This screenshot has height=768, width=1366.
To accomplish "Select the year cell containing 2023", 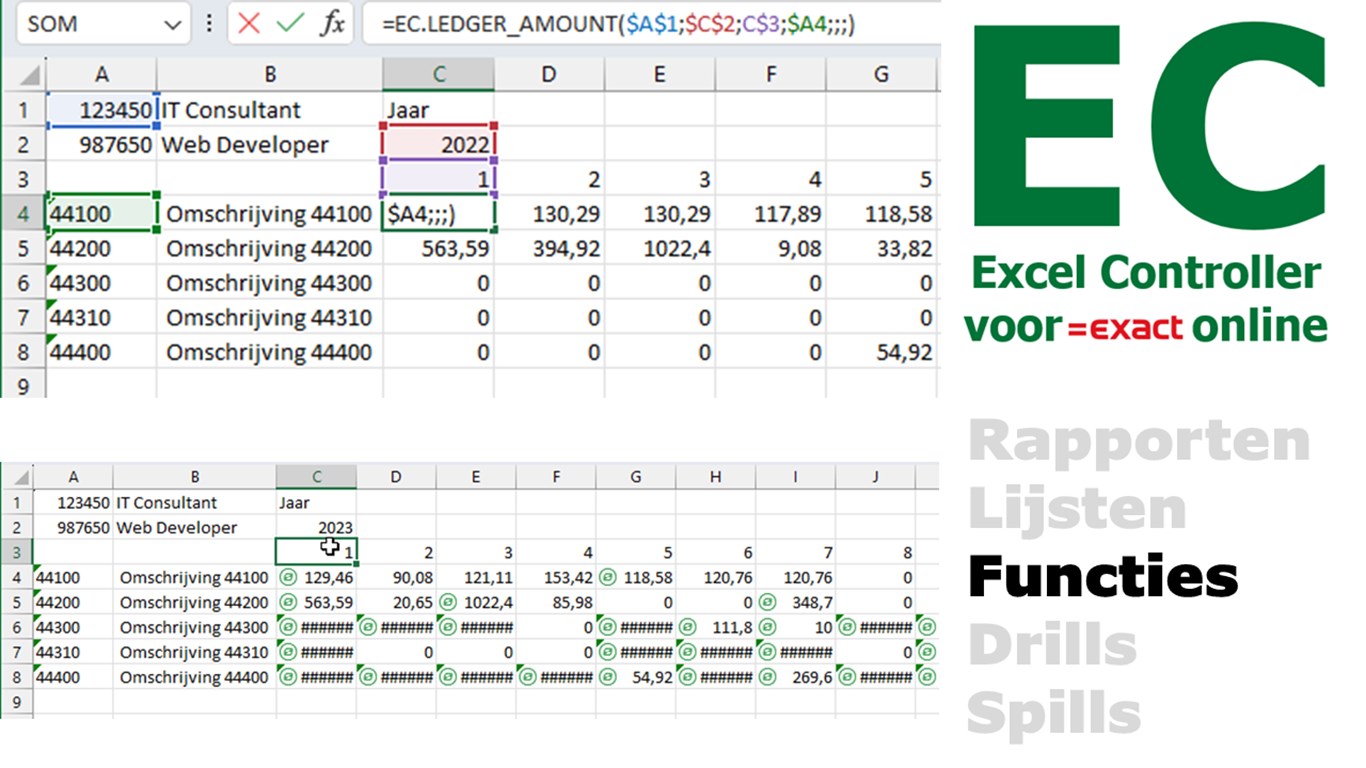I will click(316, 527).
